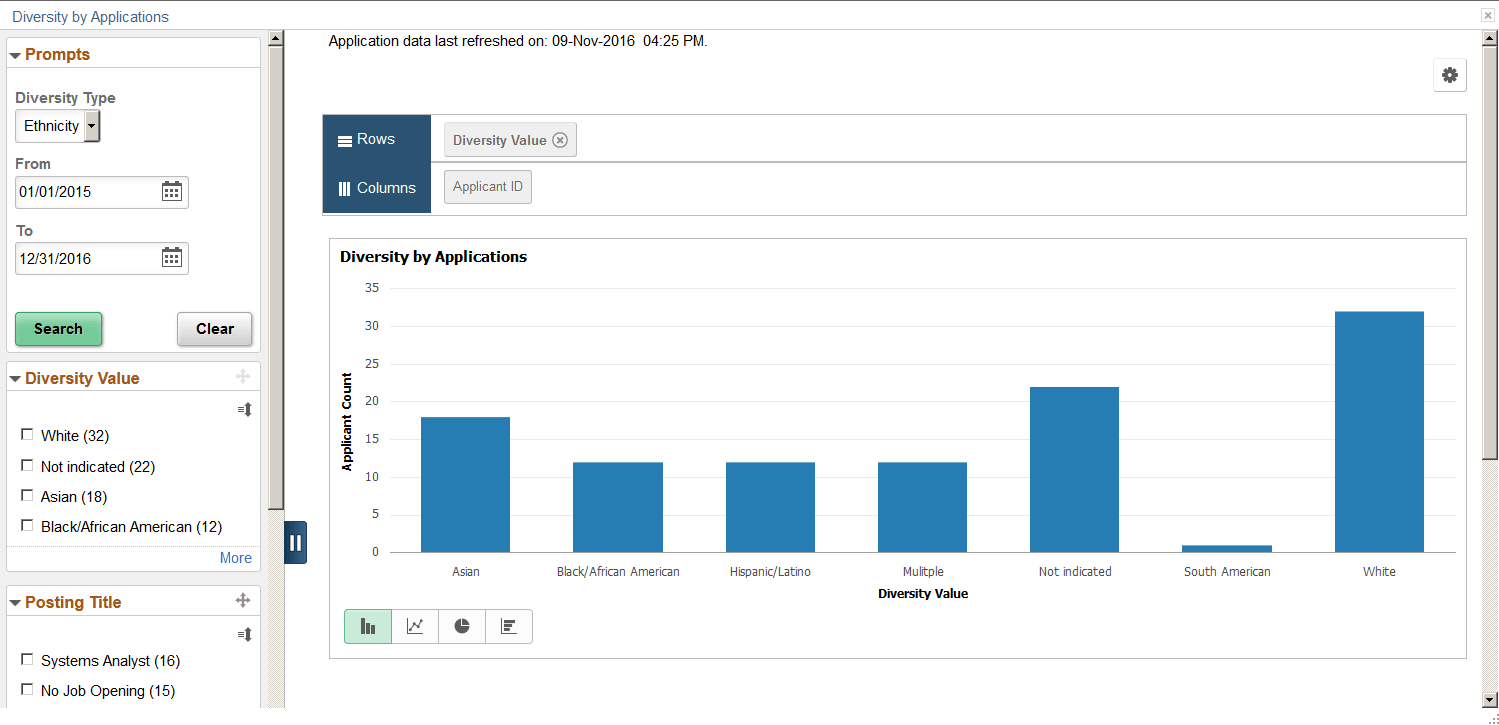Check the No Job Opening (15) filter

(x=27, y=690)
